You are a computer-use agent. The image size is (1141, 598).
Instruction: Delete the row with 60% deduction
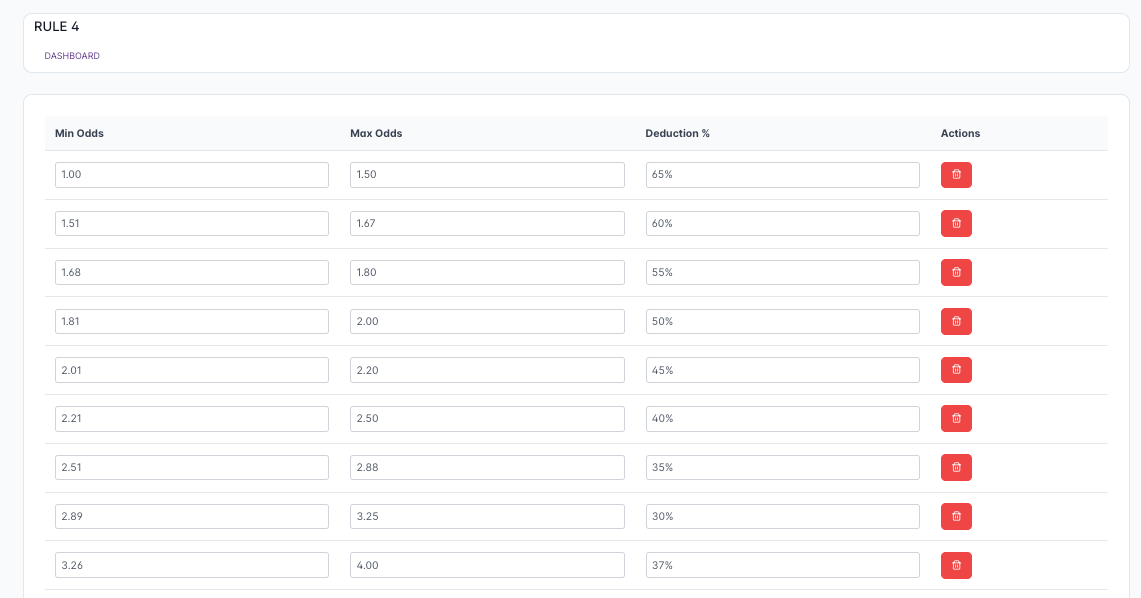(955, 224)
